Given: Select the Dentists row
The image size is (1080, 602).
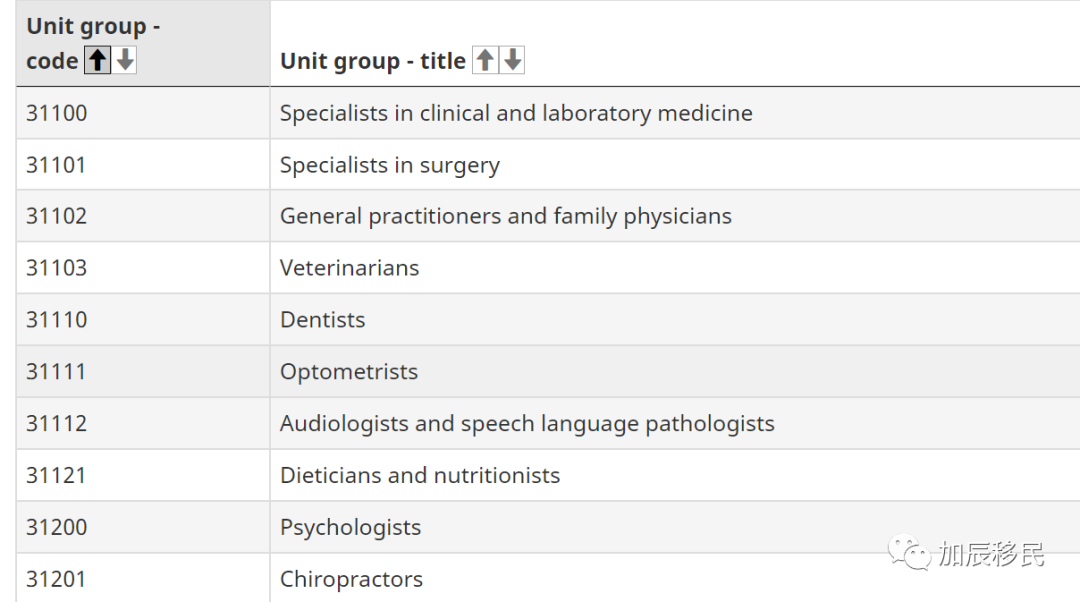Looking at the screenshot, I should (548, 320).
